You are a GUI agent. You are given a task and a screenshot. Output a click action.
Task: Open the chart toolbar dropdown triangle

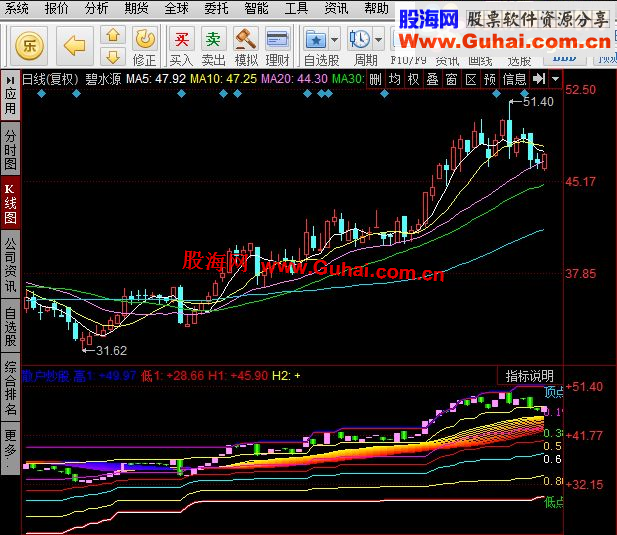click(556, 79)
